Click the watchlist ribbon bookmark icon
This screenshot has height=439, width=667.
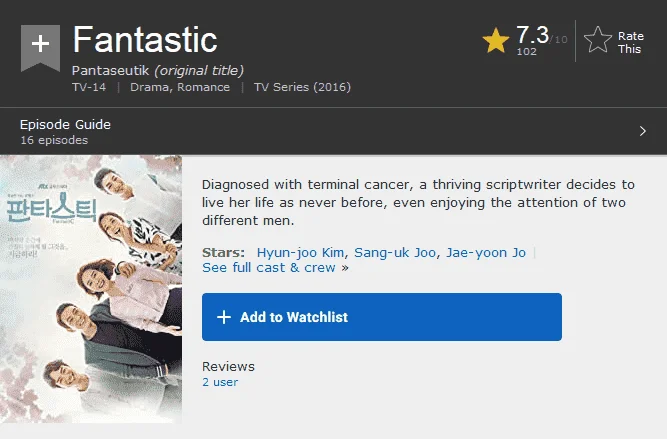coord(40,48)
